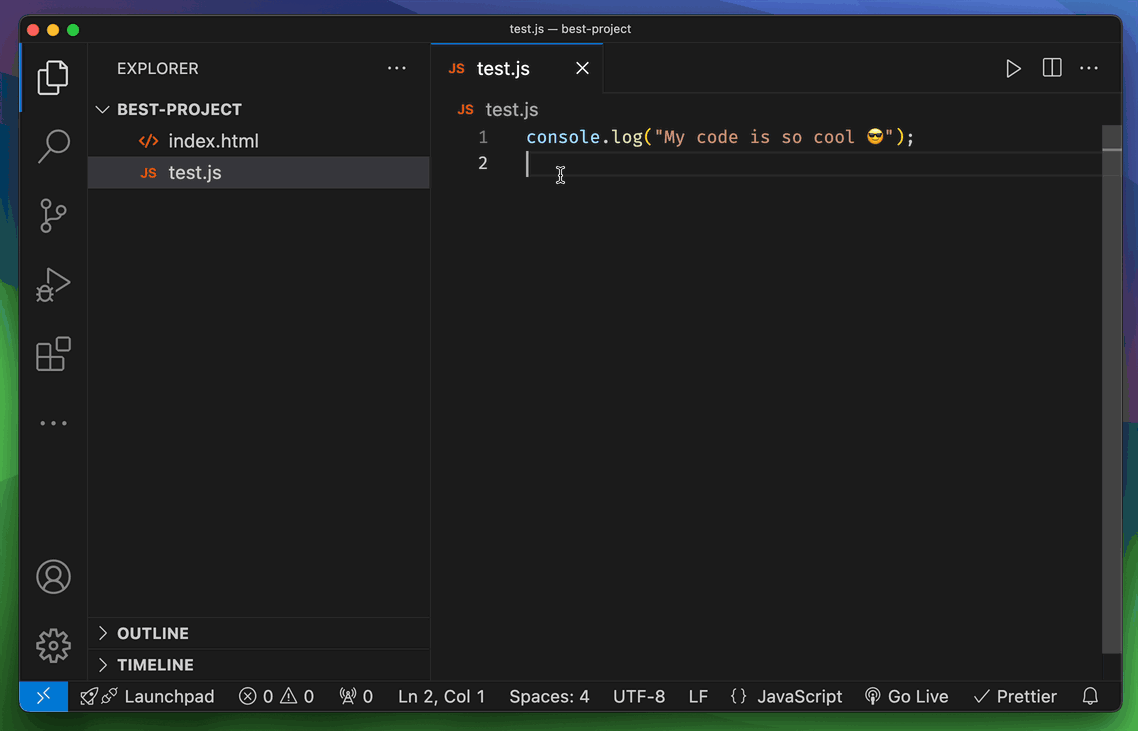
Task: Collapse the BEST-PROJECT folder
Action: click(x=259, y=110)
